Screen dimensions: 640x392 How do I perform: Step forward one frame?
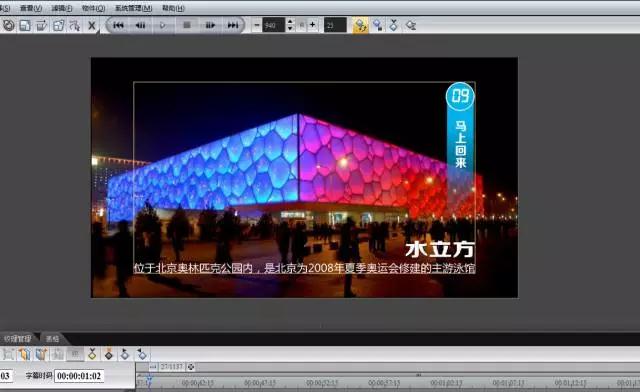(x=210, y=25)
